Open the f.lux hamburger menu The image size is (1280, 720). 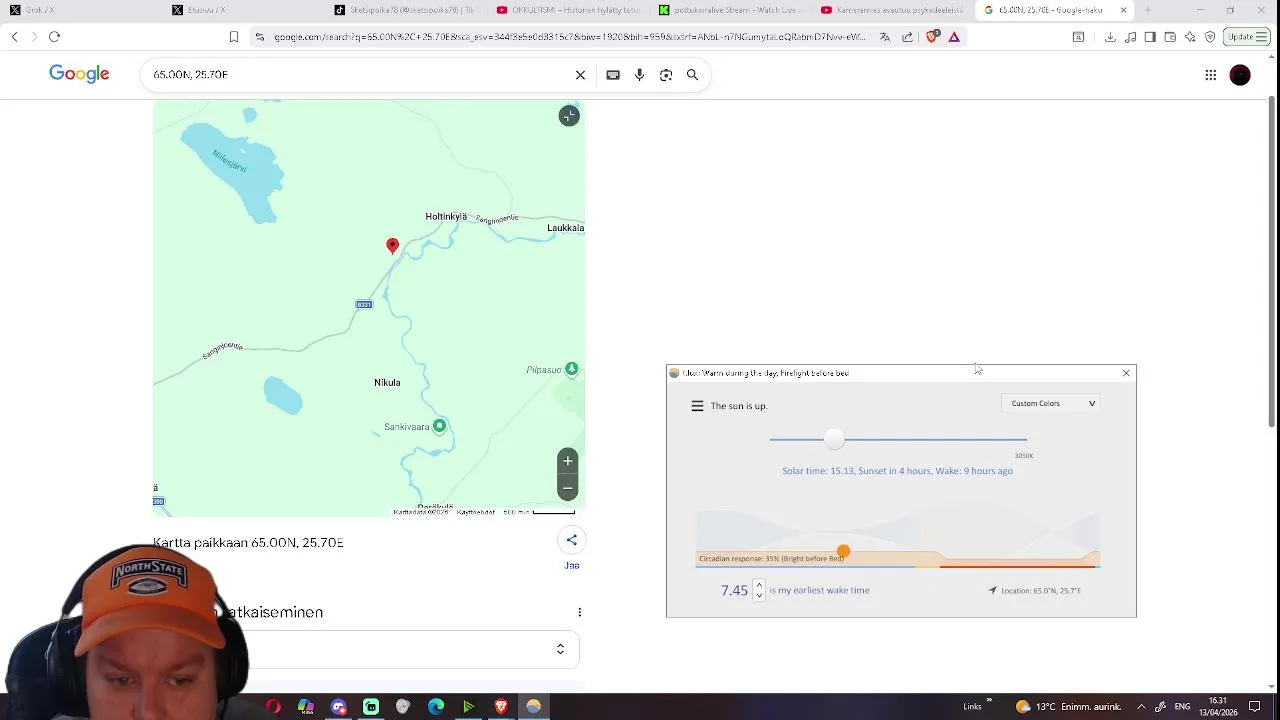(697, 406)
